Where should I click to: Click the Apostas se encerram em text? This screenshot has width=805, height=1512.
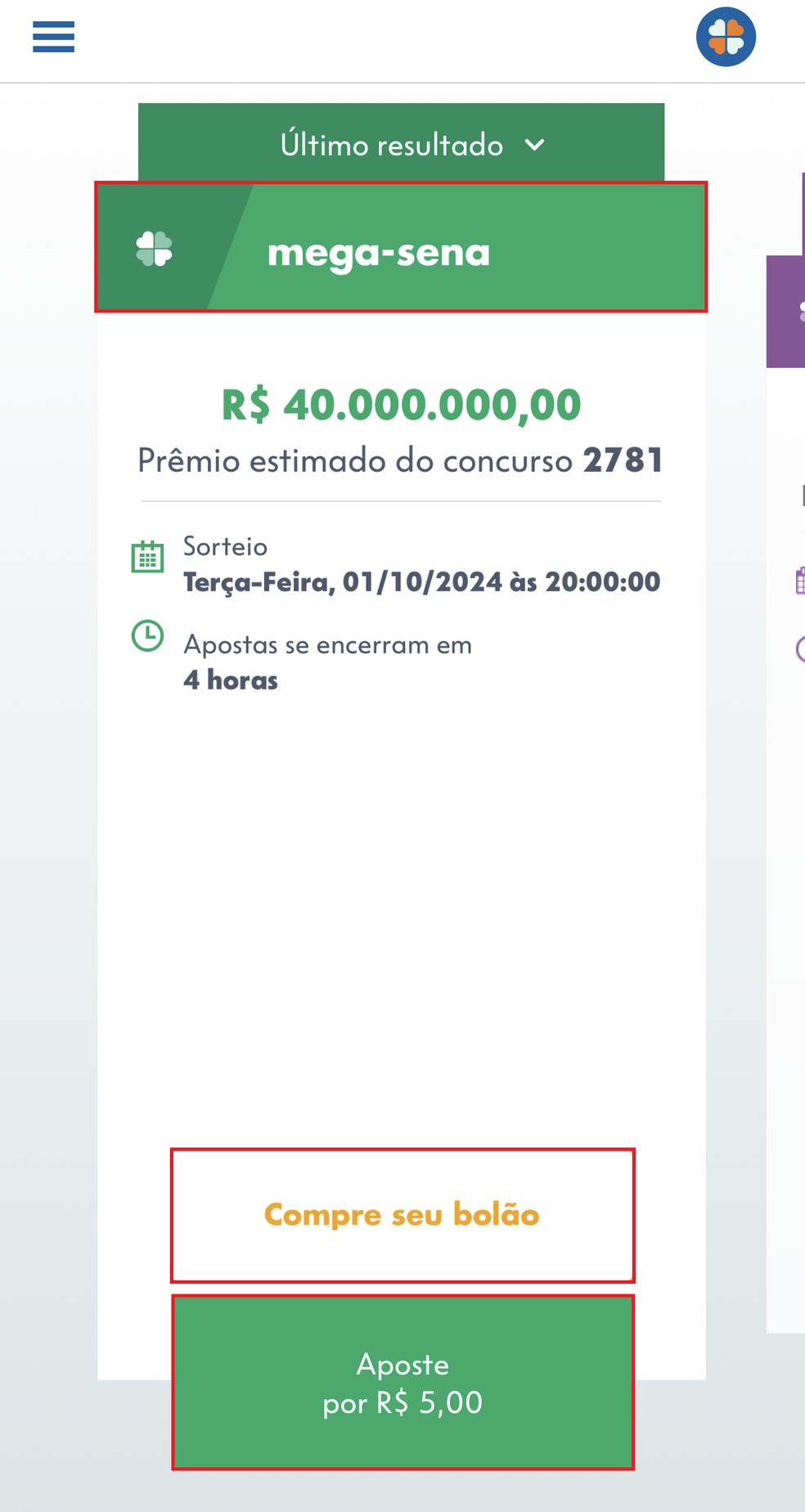click(327, 645)
